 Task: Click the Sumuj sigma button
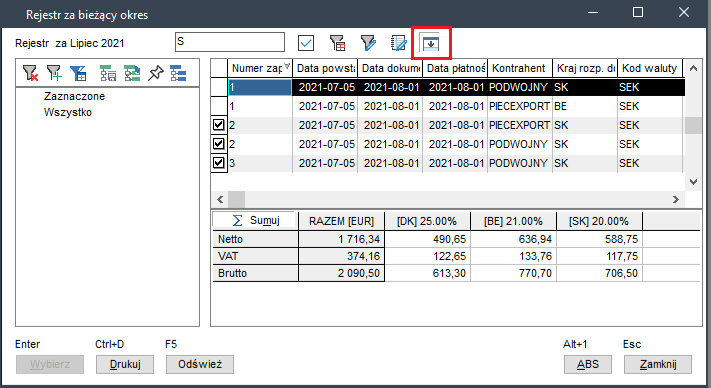255,220
